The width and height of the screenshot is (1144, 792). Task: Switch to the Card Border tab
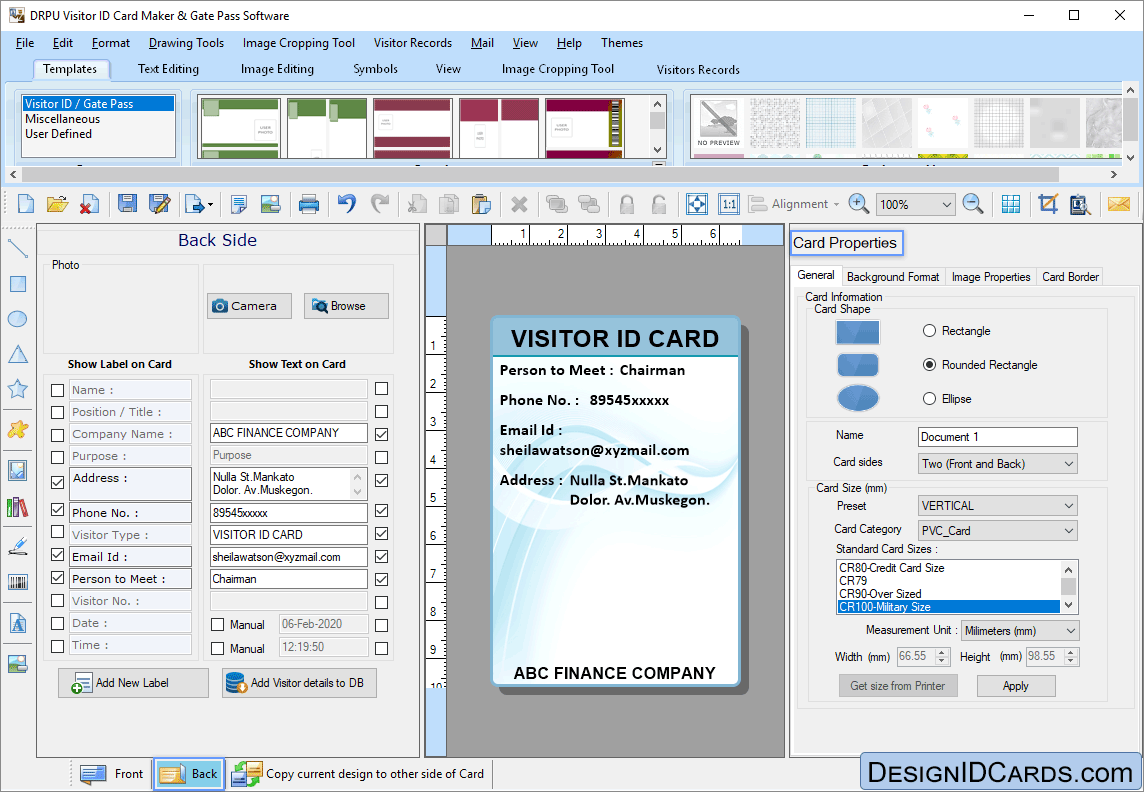1069,276
